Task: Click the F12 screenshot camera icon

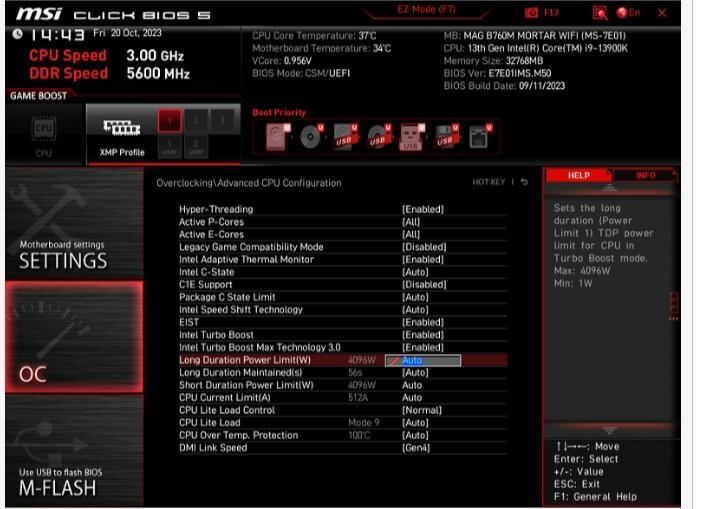Action: point(531,13)
